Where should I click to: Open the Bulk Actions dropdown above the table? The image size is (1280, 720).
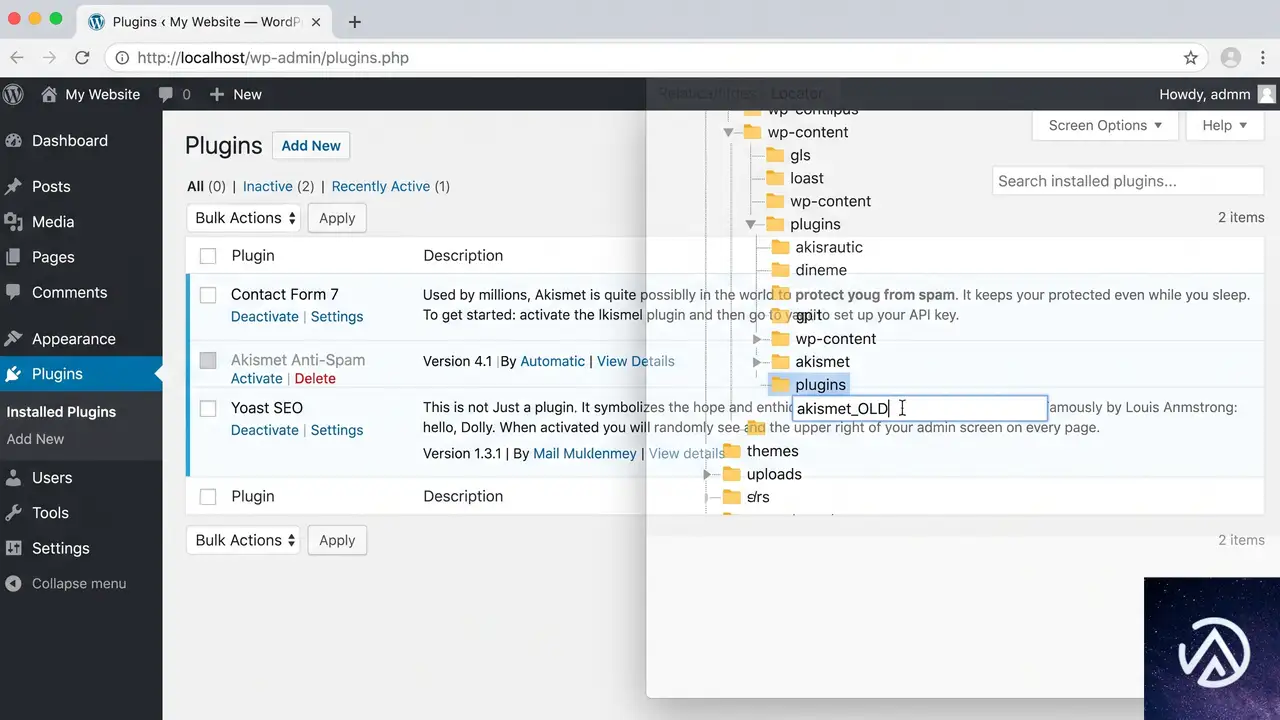pyautogui.click(x=244, y=218)
